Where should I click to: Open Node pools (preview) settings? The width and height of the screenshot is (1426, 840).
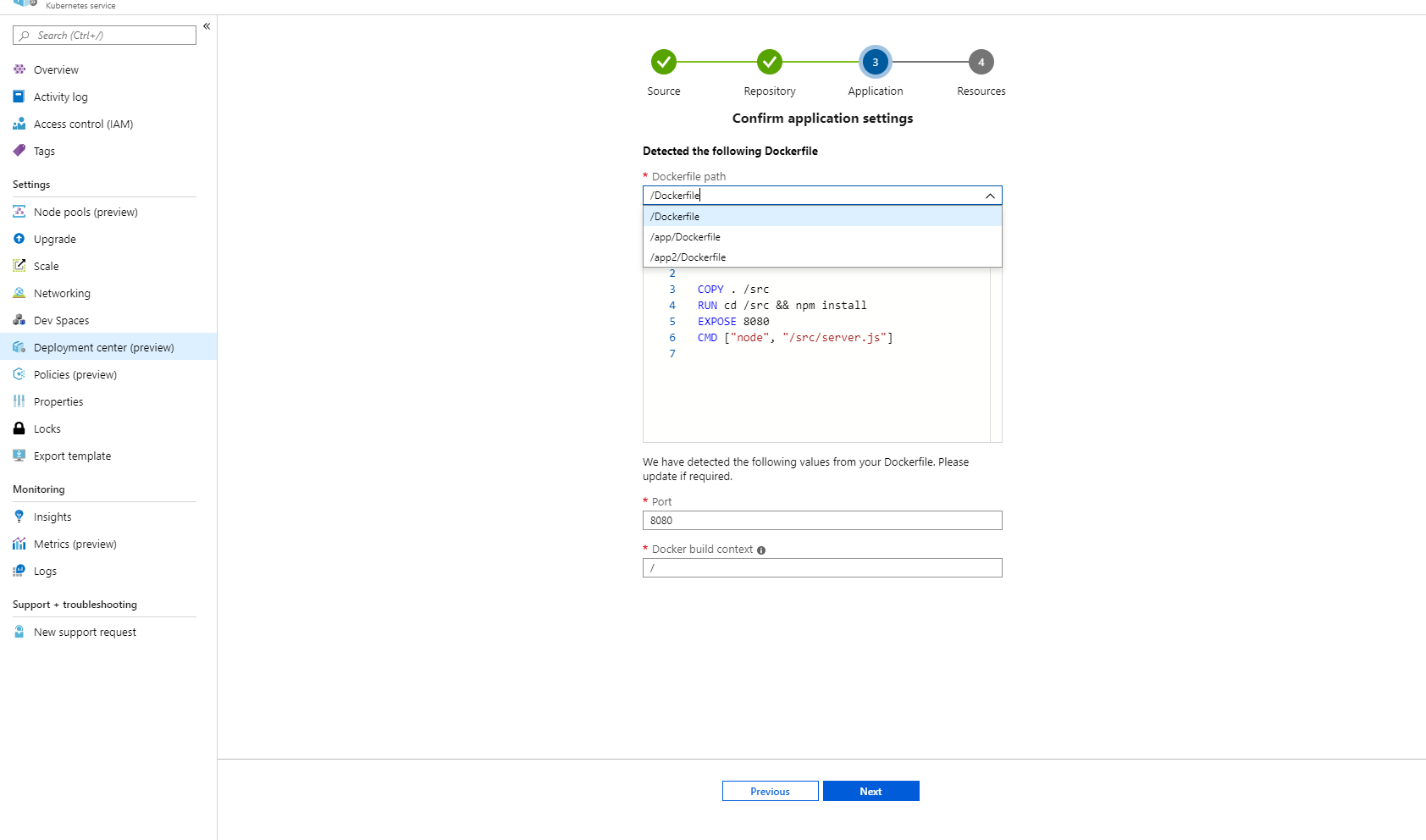click(x=19, y=212)
